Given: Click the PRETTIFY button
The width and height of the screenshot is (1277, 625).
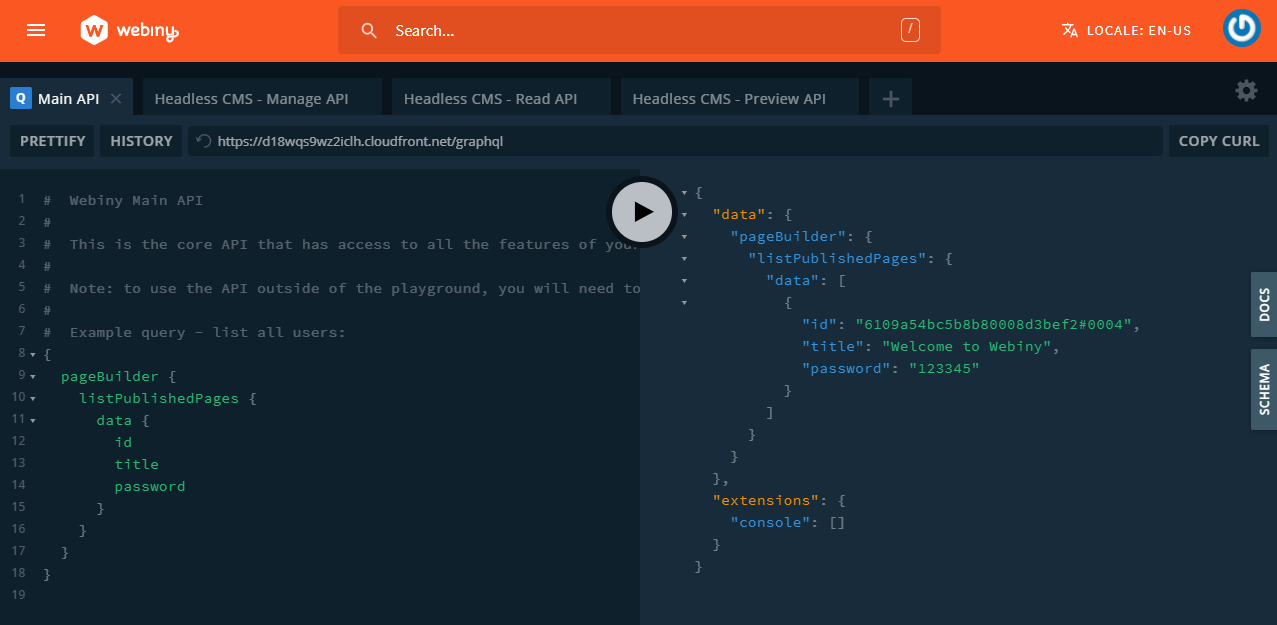Looking at the screenshot, I should click(53, 141).
